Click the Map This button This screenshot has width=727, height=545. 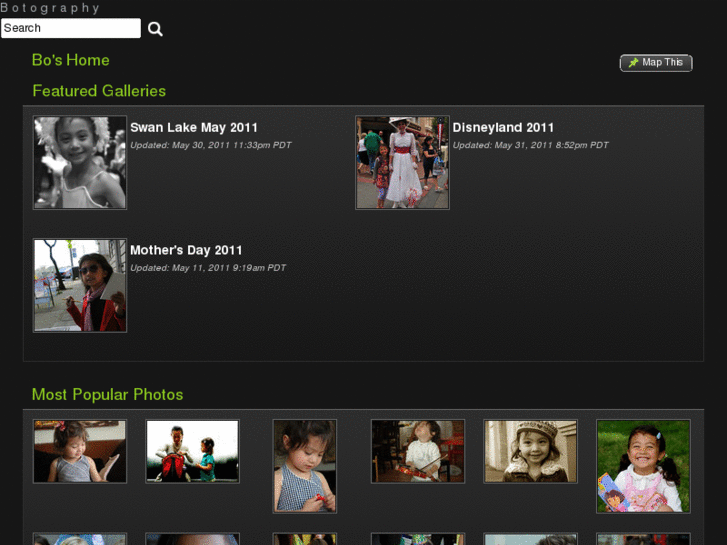pyautogui.click(x=656, y=63)
